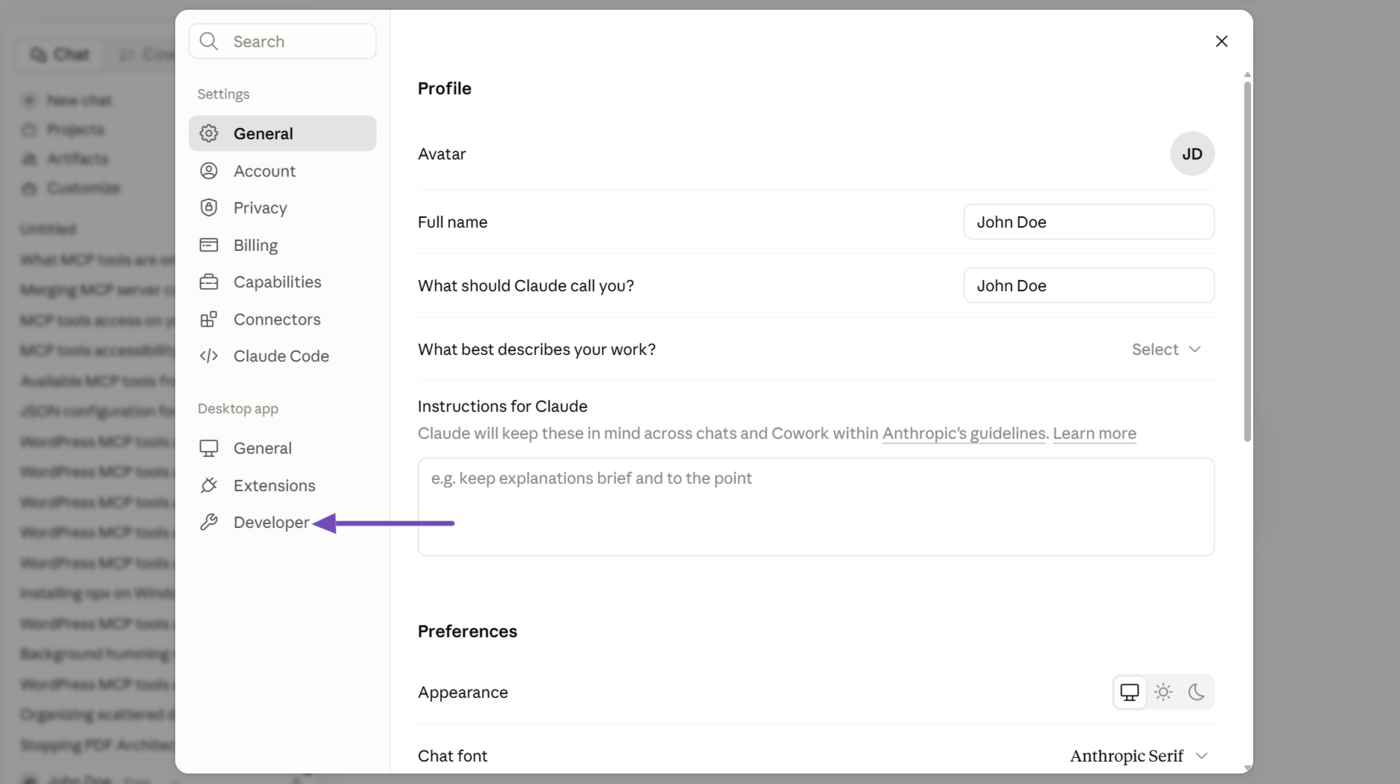Open Installing npx on Windows chat entry
This screenshot has width=1400, height=784.
coord(97,593)
